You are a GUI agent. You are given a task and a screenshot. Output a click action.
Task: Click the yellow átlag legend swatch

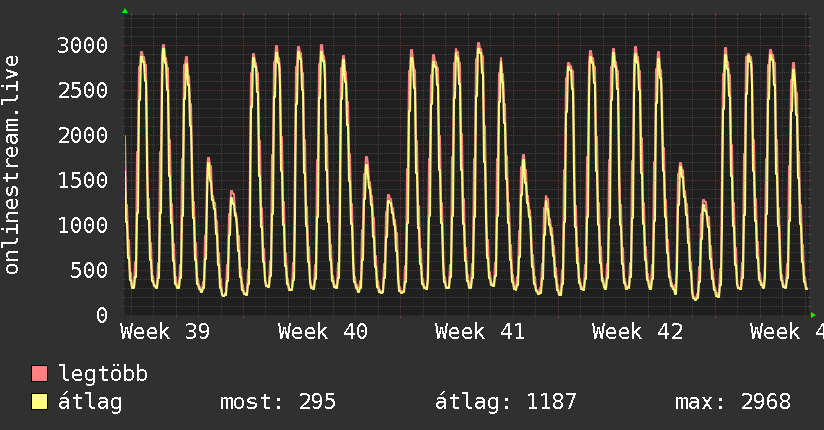[x=39, y=402]
